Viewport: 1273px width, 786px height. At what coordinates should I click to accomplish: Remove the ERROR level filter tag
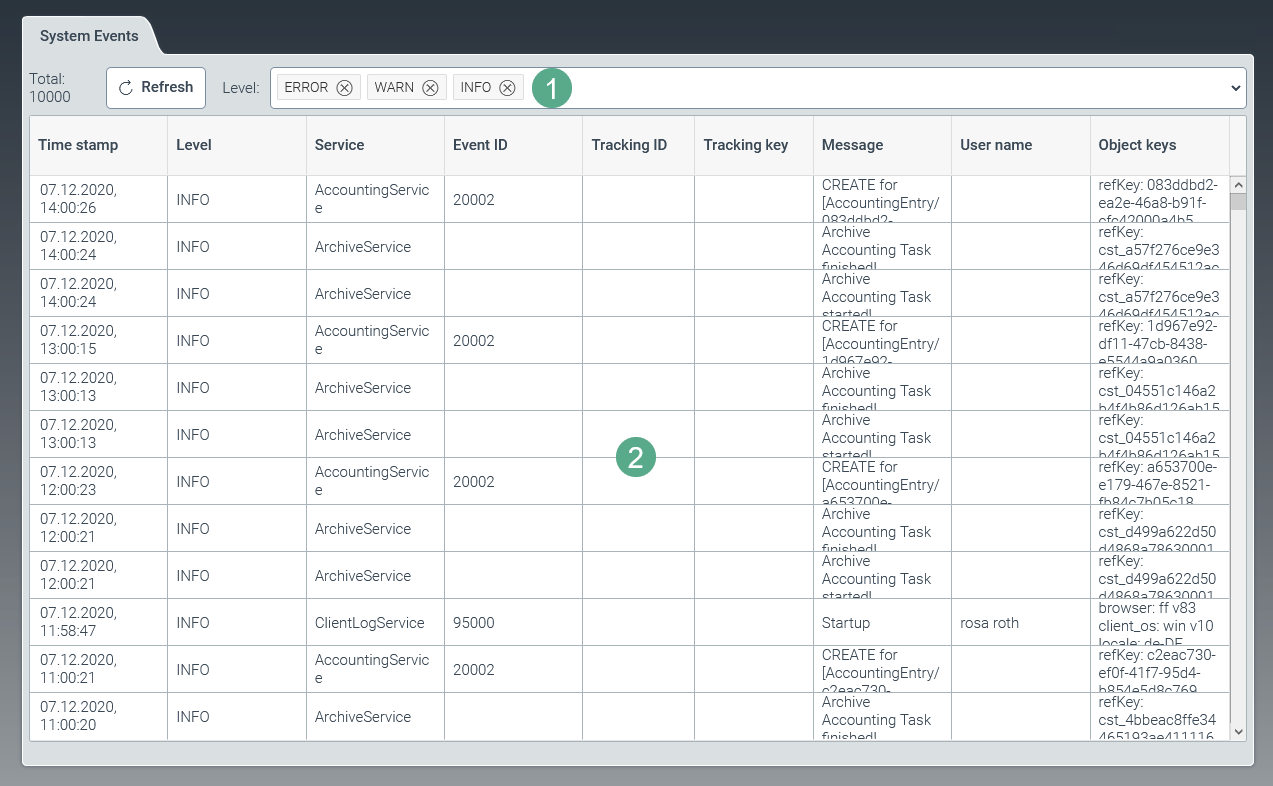click(x=344, y=88)
